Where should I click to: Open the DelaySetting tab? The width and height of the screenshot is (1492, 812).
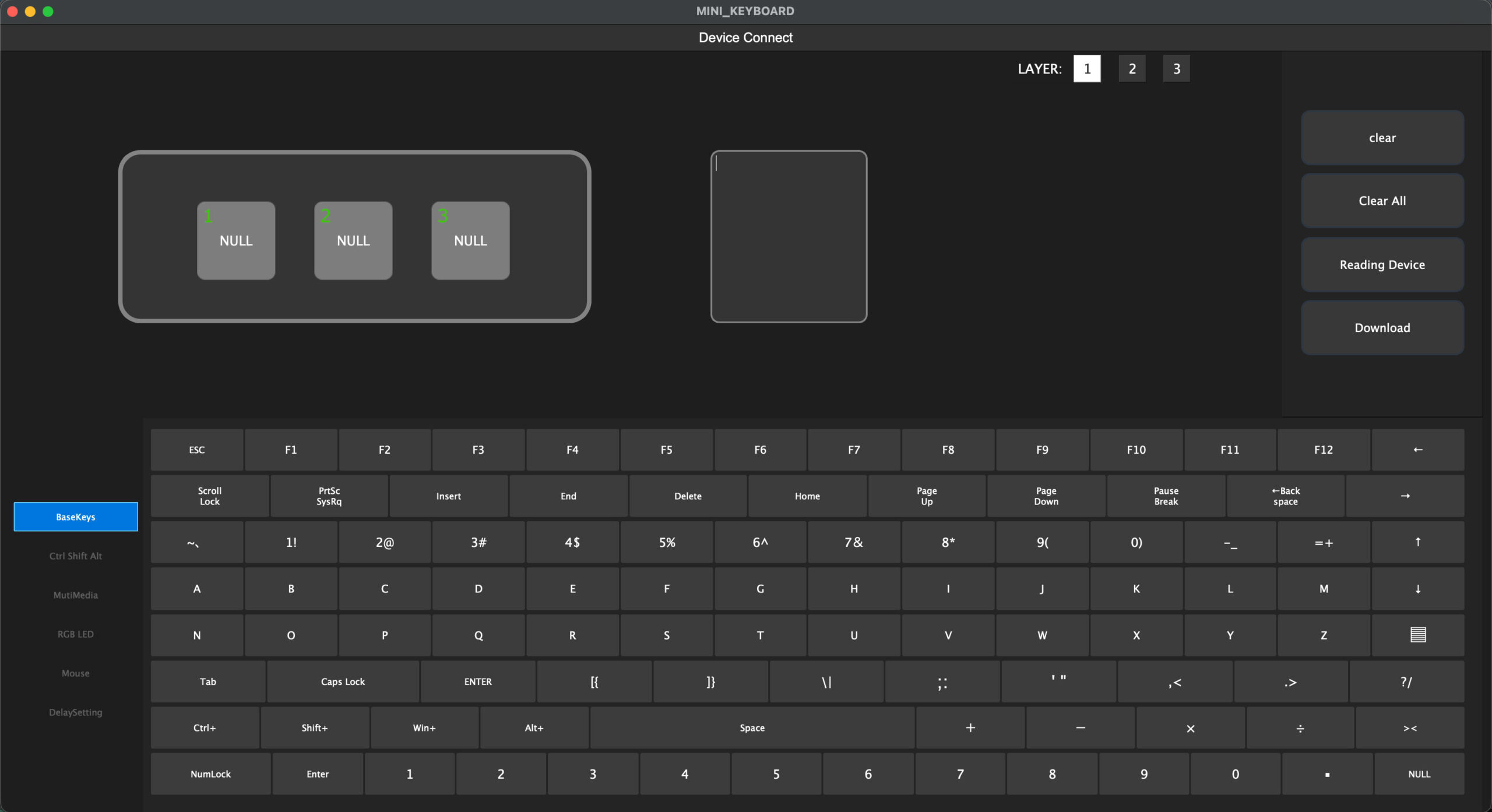[x=76, y=712]
